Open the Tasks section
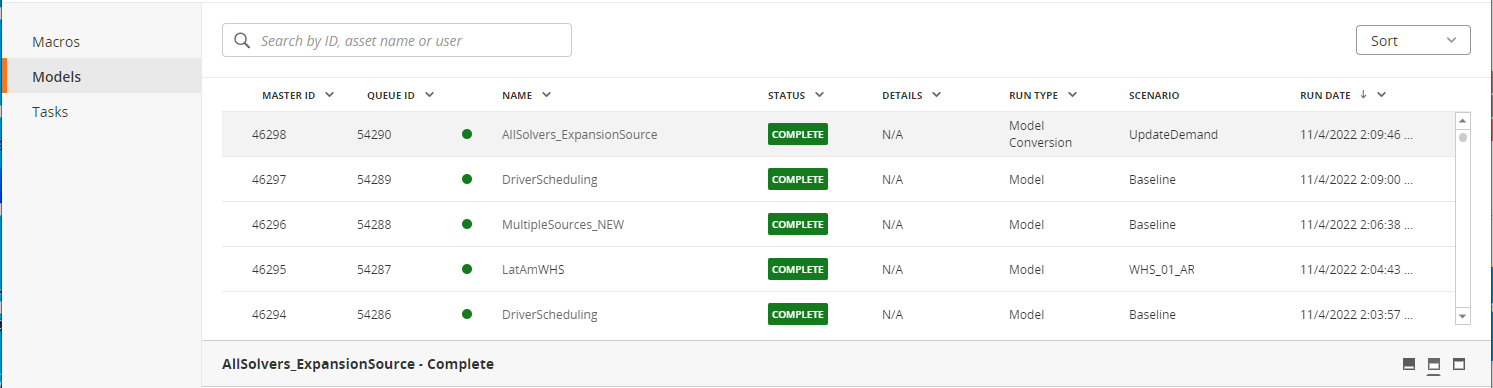This screenshot has width=1493, height=388. [x=50, y=112]
